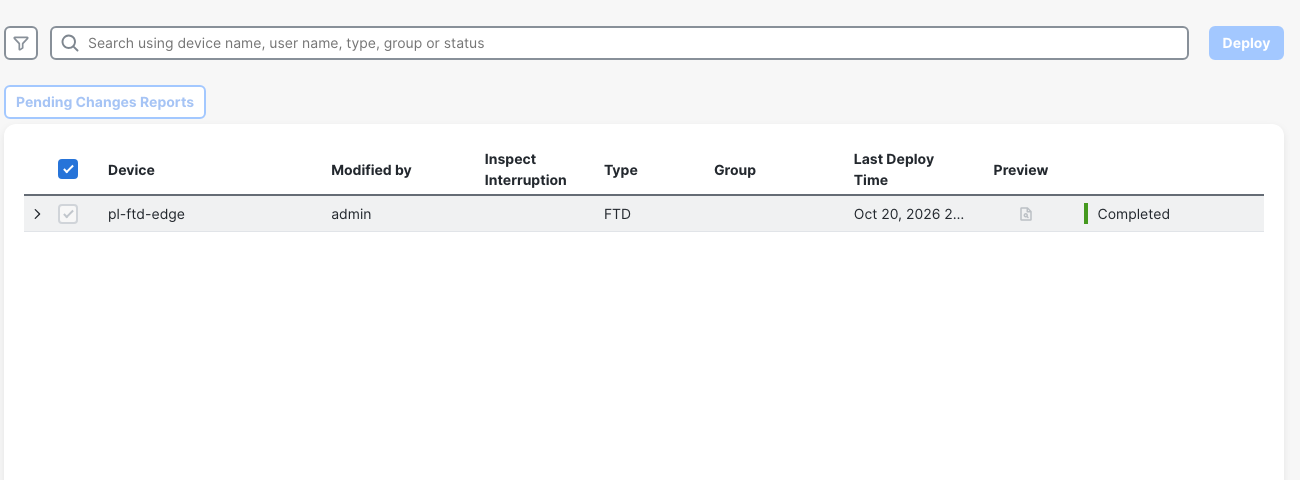Open deployment preview icon for pl-ftd-edge
The width and height of the screenshot is (1300, 480).
[x=1026, y=214]
